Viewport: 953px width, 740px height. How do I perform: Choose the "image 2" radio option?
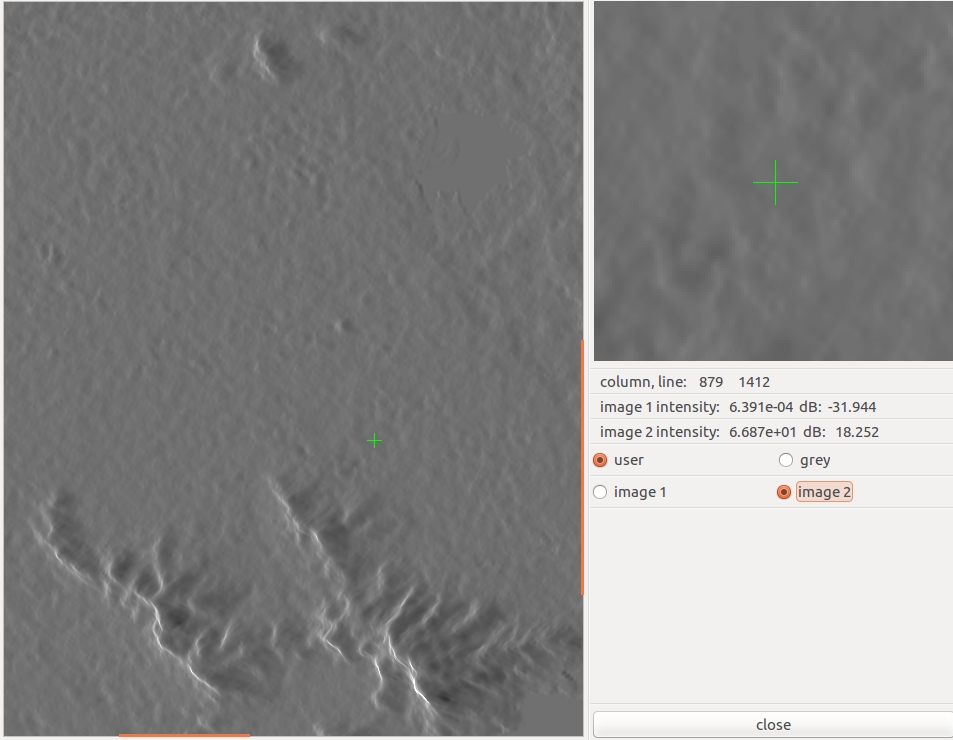click(x=784, y=492)
